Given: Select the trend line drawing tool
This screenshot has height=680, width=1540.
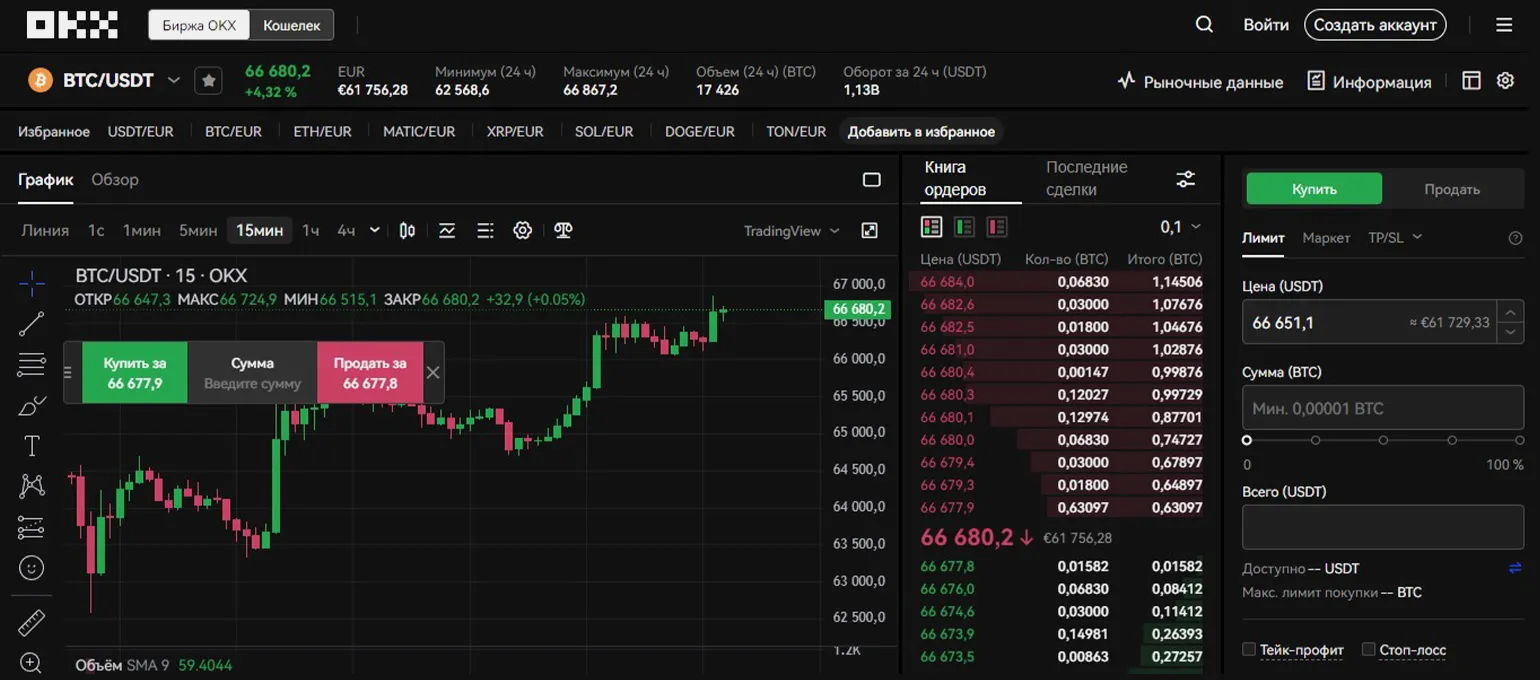Looking at the screenshot, I should click(x=32, y=323).
